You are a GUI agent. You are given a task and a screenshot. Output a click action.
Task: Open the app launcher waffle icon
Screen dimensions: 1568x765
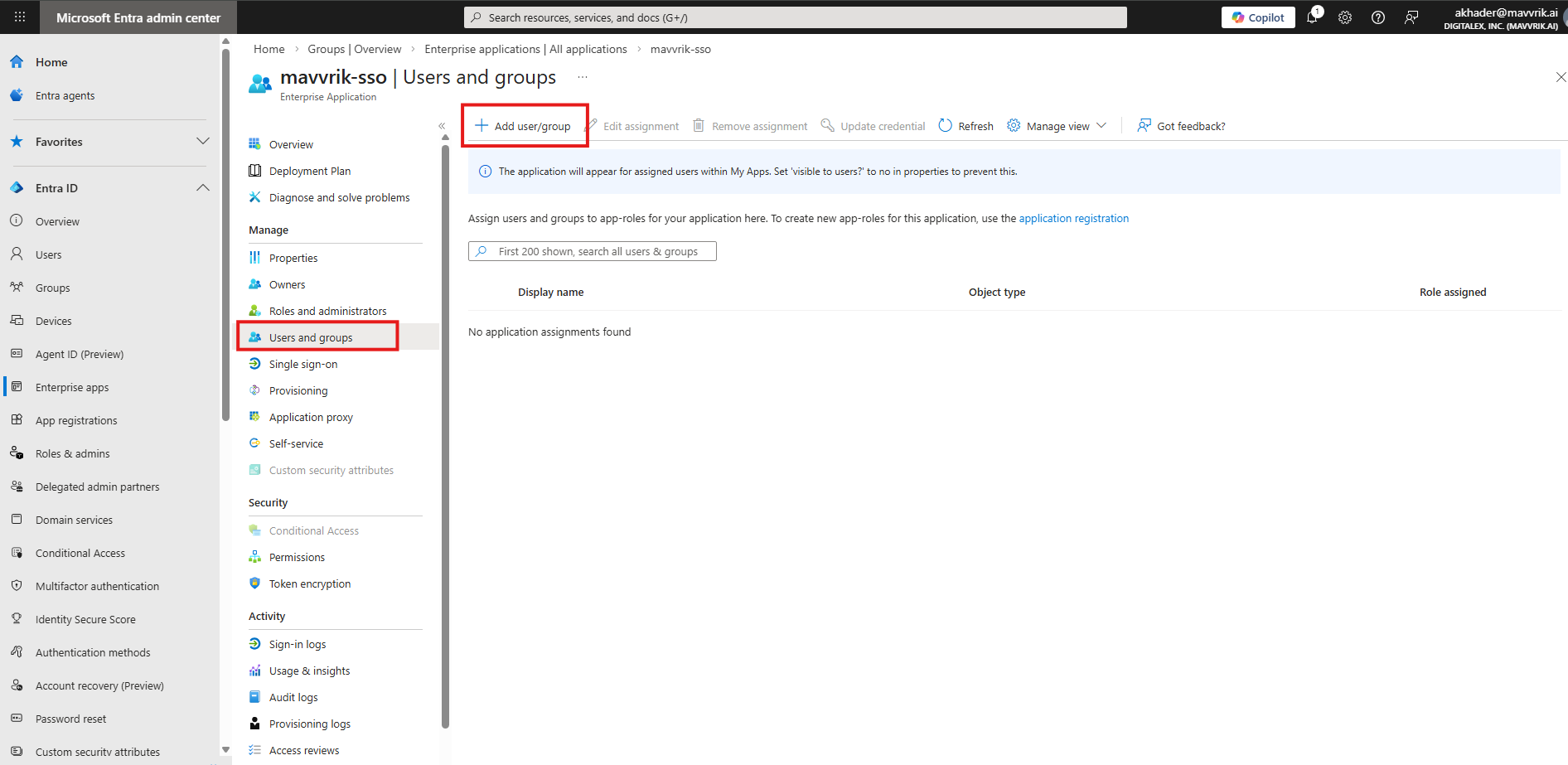click(20, 17)
